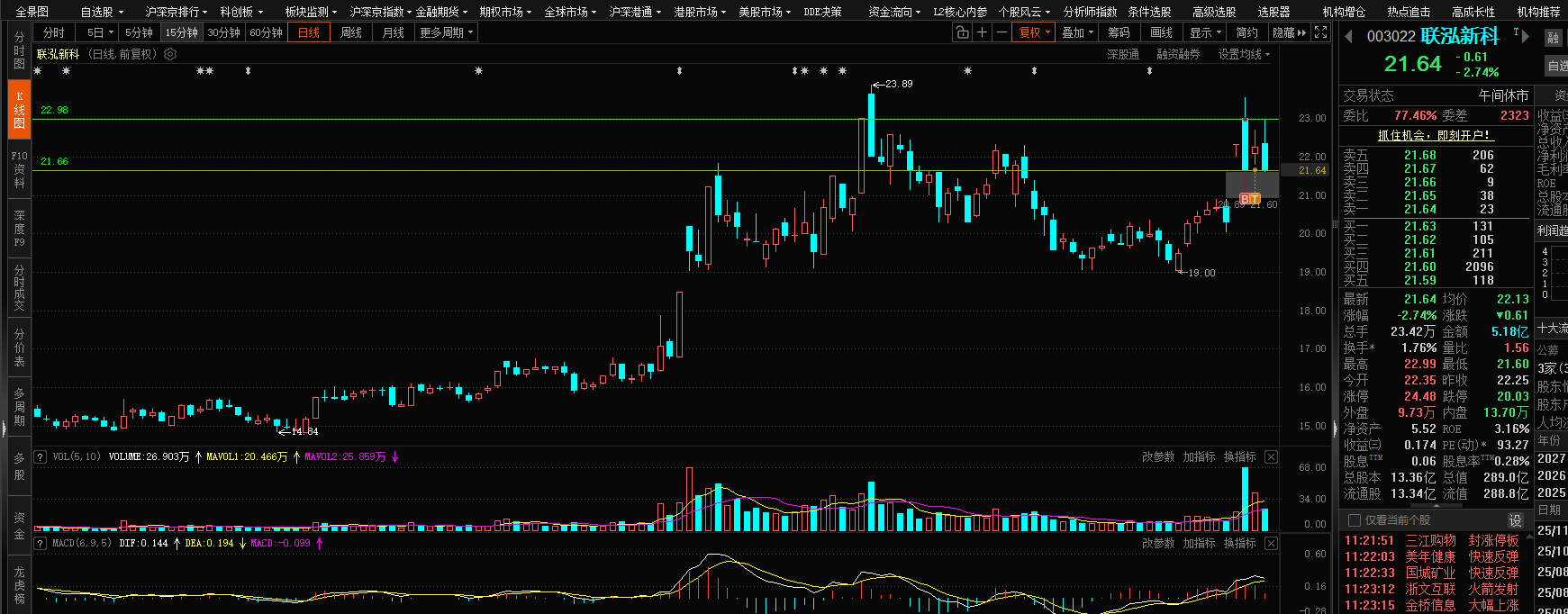1568x614 pixels.
Task: Open 龙虎榜 in the sidebar
Action: [x=19, y=585]
